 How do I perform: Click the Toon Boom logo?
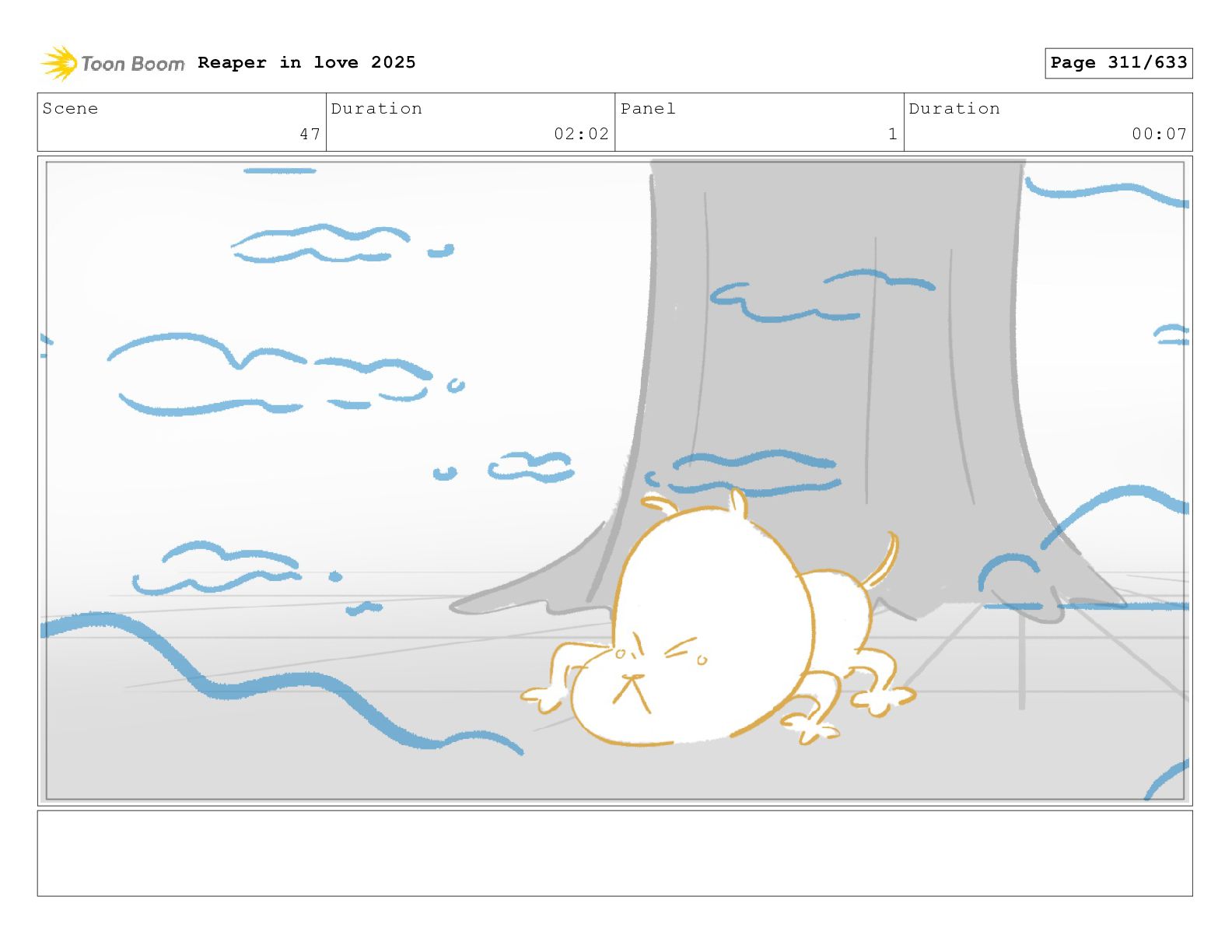pos(113,63)
